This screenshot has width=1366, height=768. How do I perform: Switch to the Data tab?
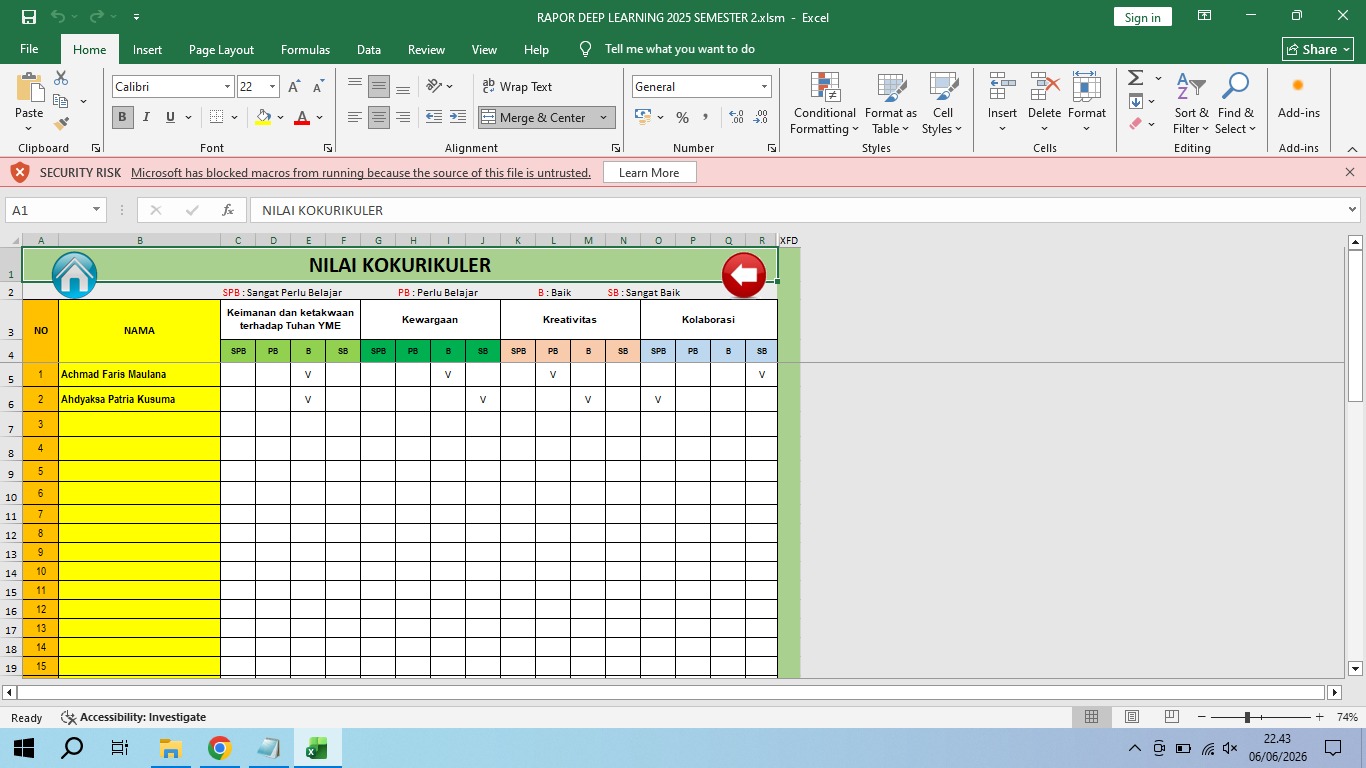click(369, 49)
